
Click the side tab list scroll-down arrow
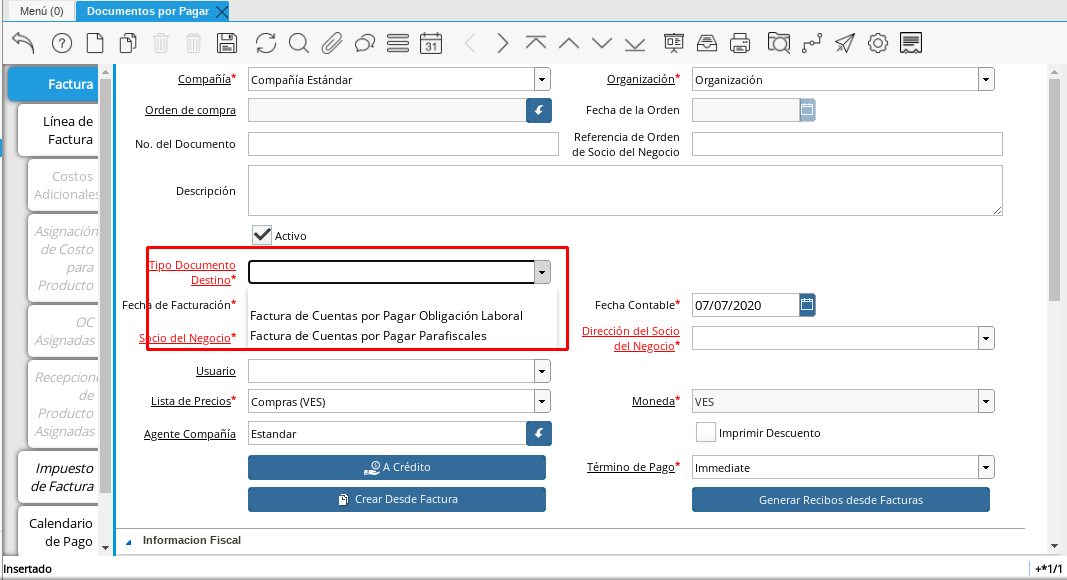[105, 547]
